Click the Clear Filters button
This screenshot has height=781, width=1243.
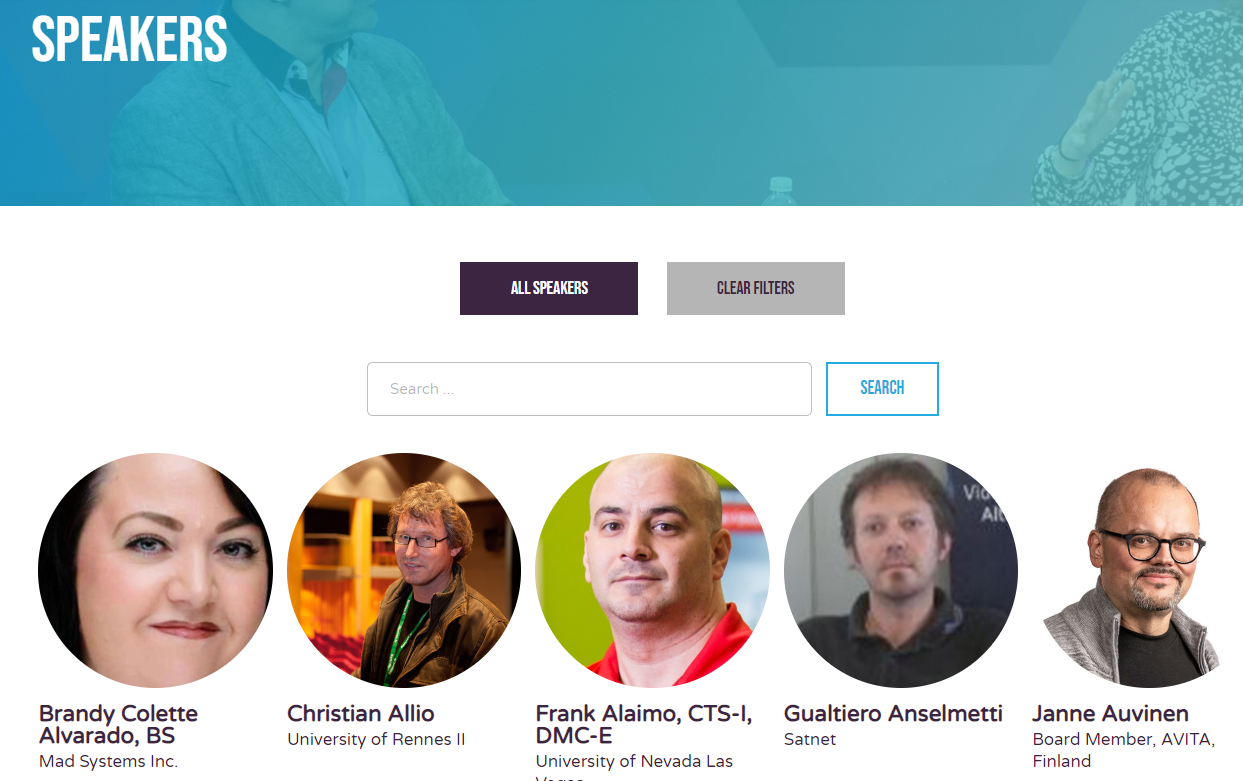(756, 288)
